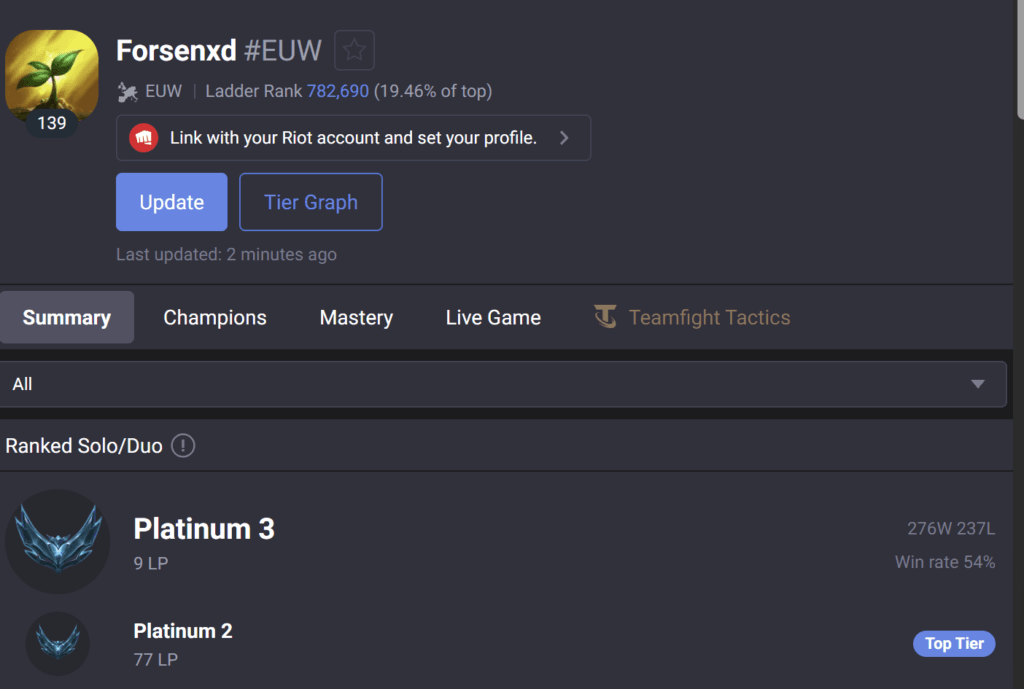1024x689 pixels.
Task: Open the Mastery tab
Action: tap(356, 317)
